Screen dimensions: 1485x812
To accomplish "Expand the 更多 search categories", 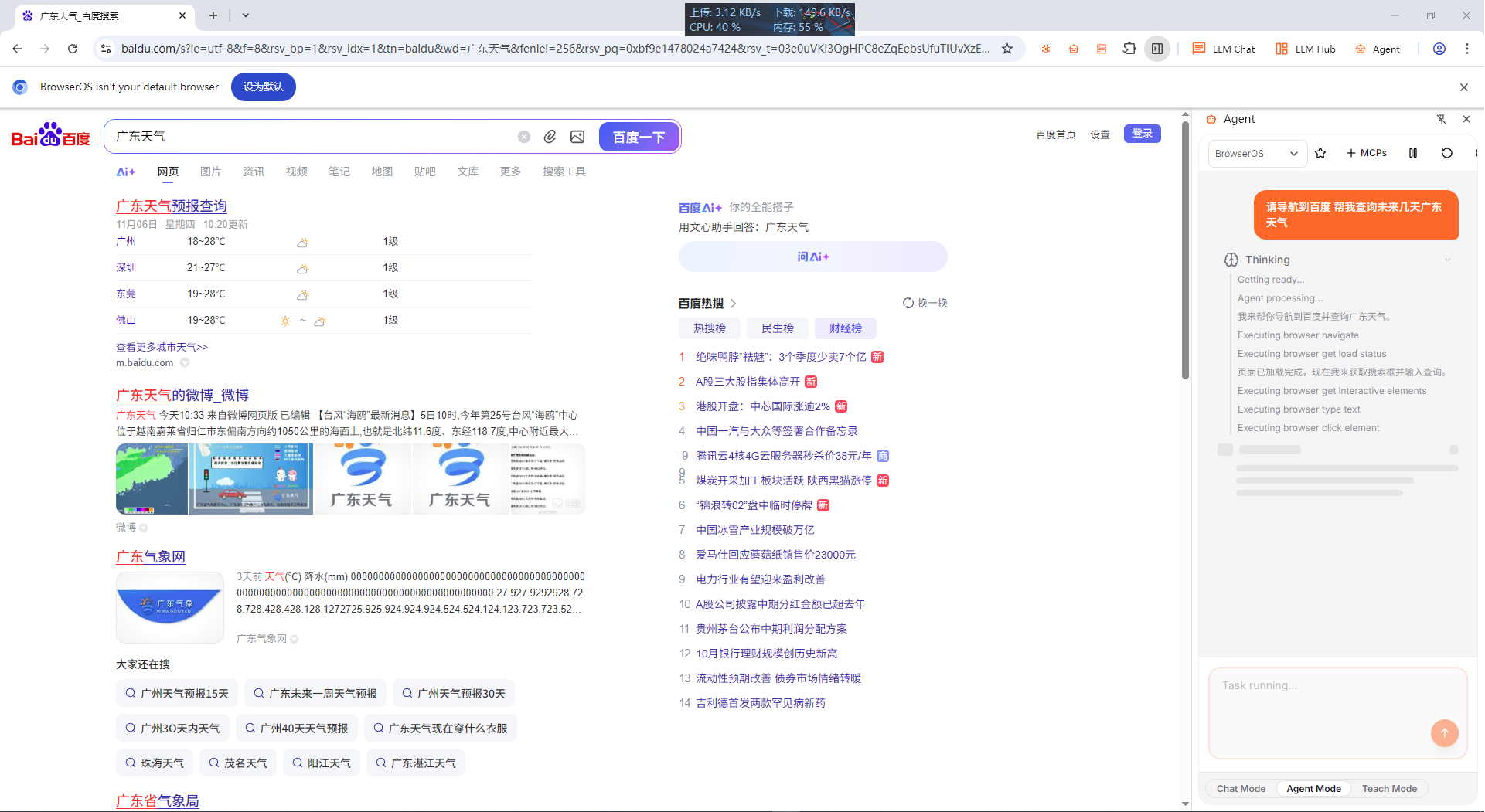I will 510,172.
